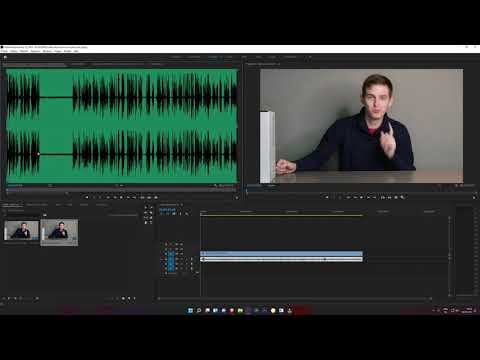
Task: Select the Track Select Forward tool
Action: (x=151, y=207)
